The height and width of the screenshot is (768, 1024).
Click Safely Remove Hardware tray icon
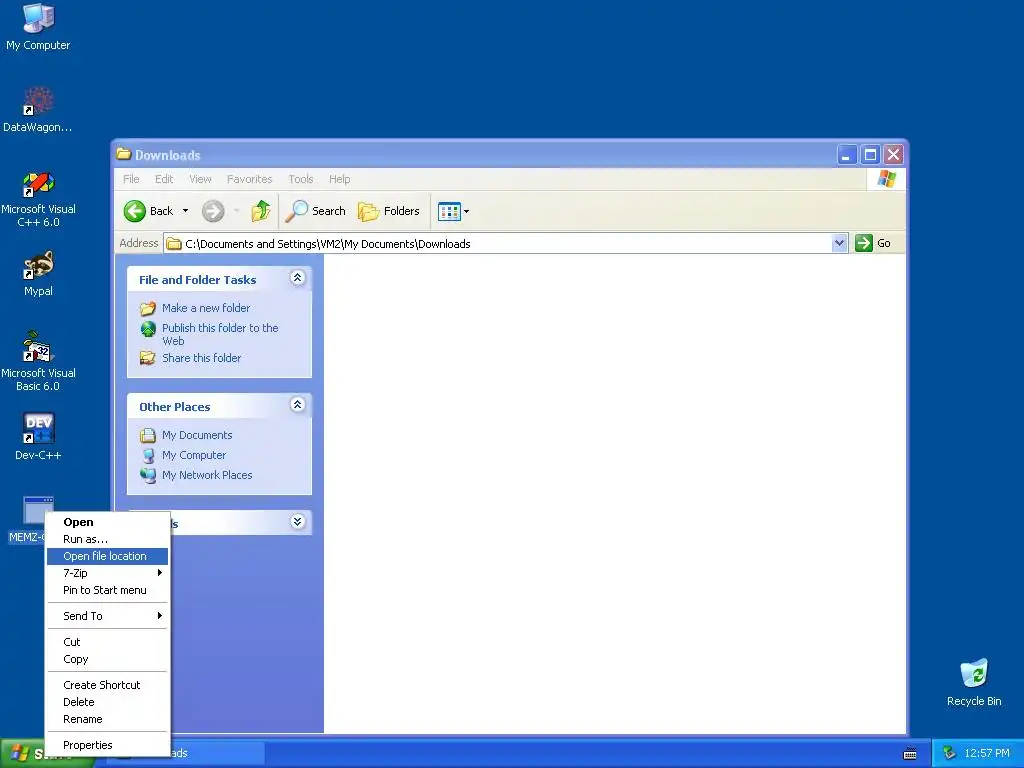949,753
